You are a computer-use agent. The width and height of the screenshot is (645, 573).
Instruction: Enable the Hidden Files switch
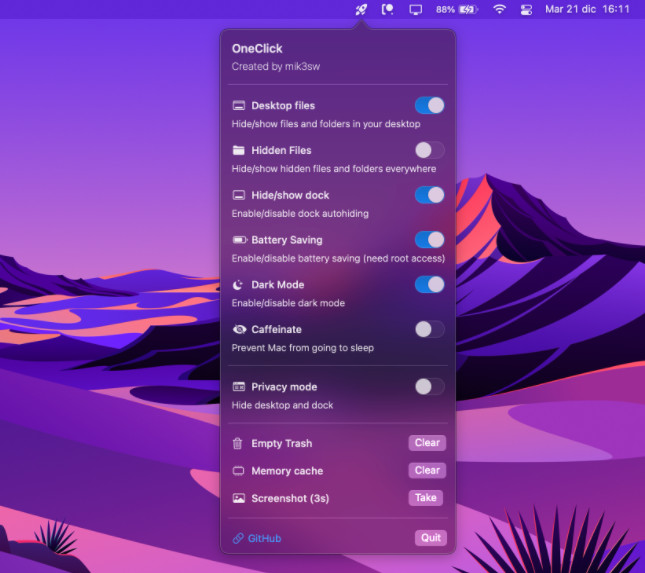click(x=429, y=151)
